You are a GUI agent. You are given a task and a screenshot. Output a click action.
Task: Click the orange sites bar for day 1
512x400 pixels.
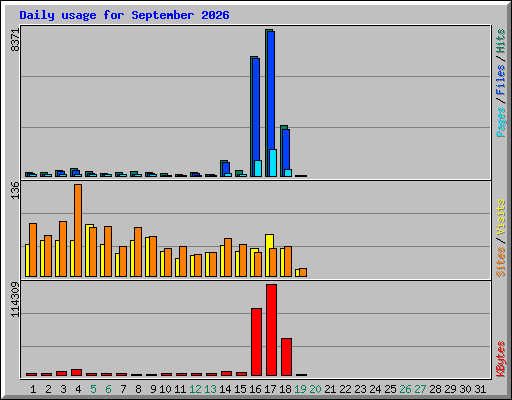click(33, 250)
